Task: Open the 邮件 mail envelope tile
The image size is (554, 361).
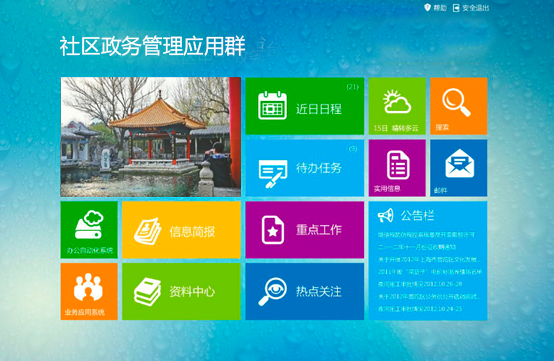Action: (459, 168)
